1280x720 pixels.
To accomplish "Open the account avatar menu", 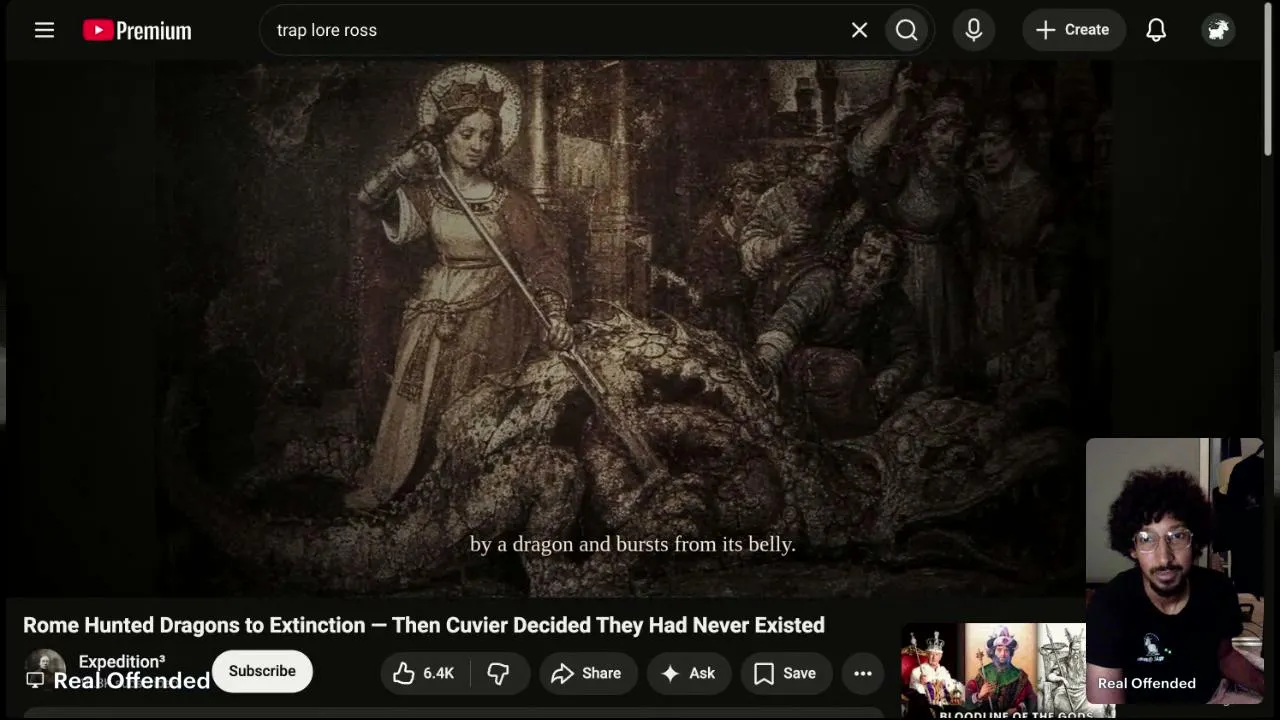I will [1218, 30].
